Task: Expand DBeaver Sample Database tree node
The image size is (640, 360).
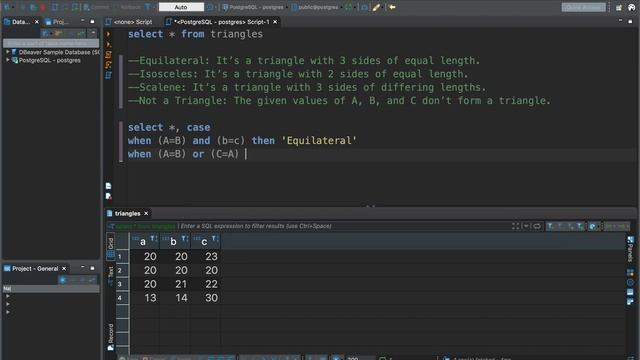Action: (x=7, y=52)
